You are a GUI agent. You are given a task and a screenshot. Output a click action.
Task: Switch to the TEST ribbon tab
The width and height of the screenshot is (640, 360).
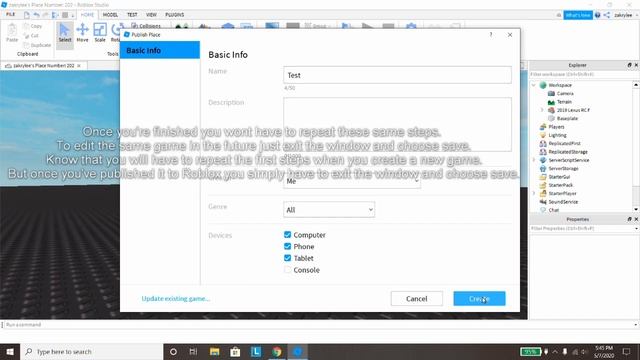(x=132, y=15)
